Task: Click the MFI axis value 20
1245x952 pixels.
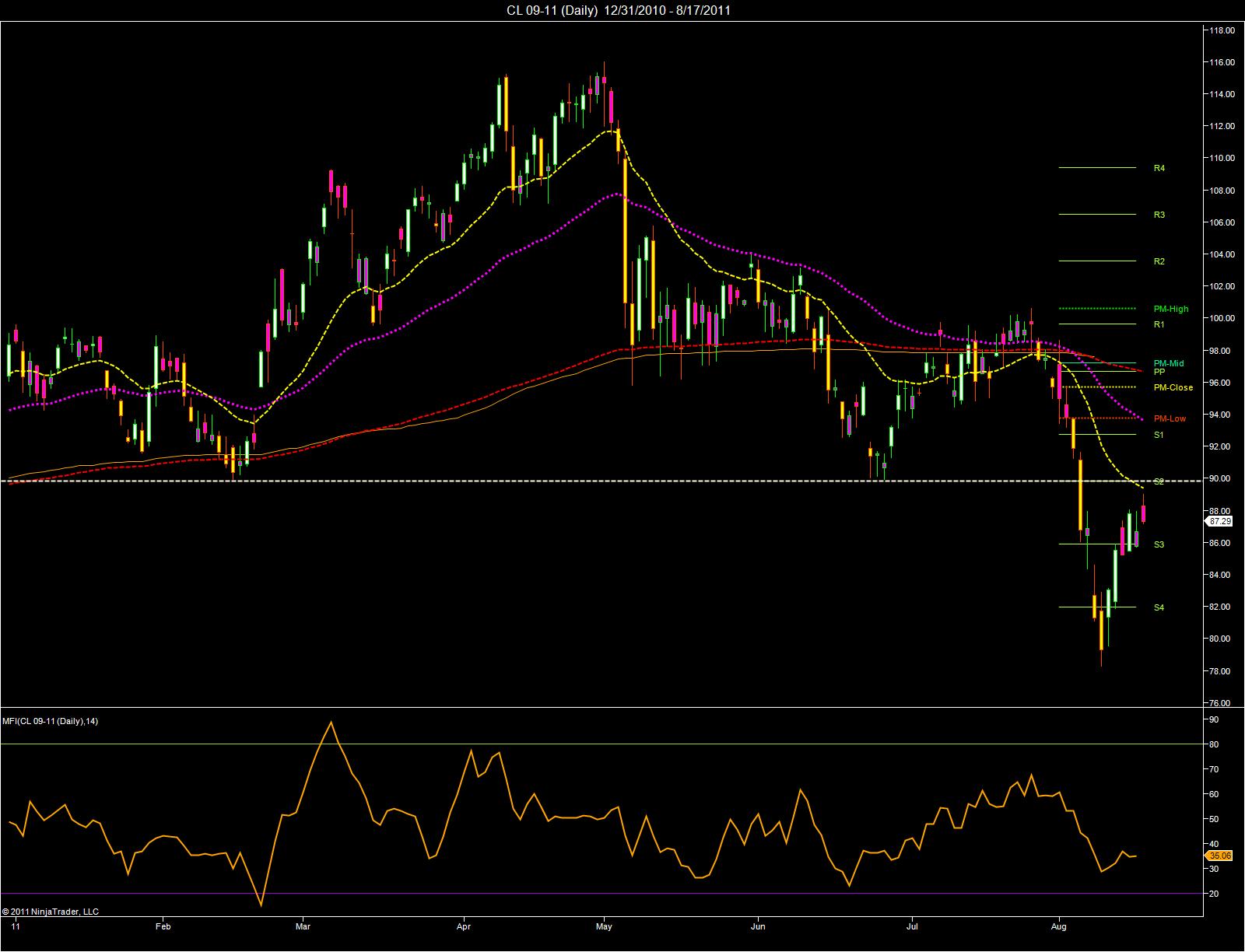Action: coord(1214,893)
